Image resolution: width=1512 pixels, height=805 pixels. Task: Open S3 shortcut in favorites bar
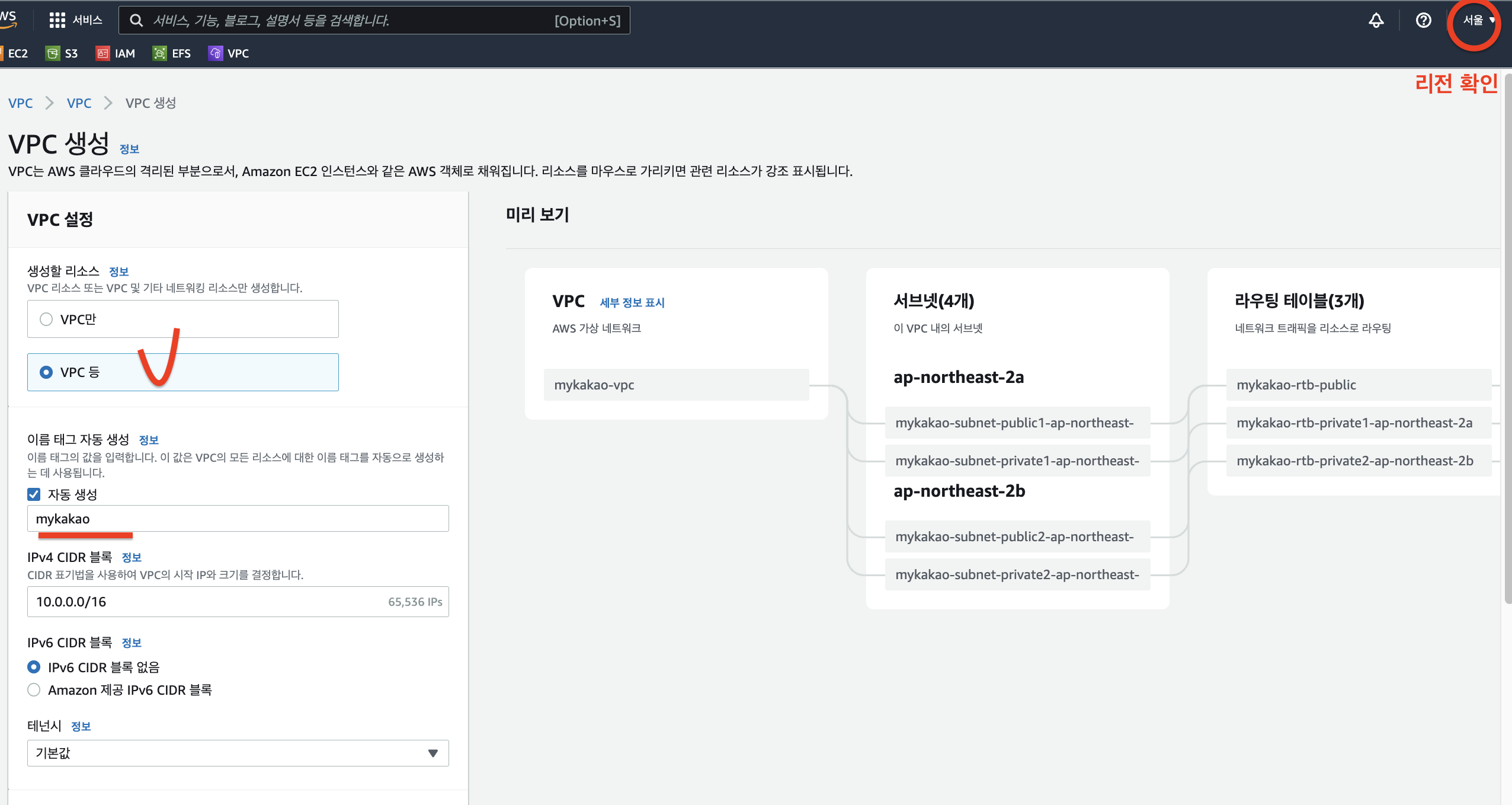[62, 53]
